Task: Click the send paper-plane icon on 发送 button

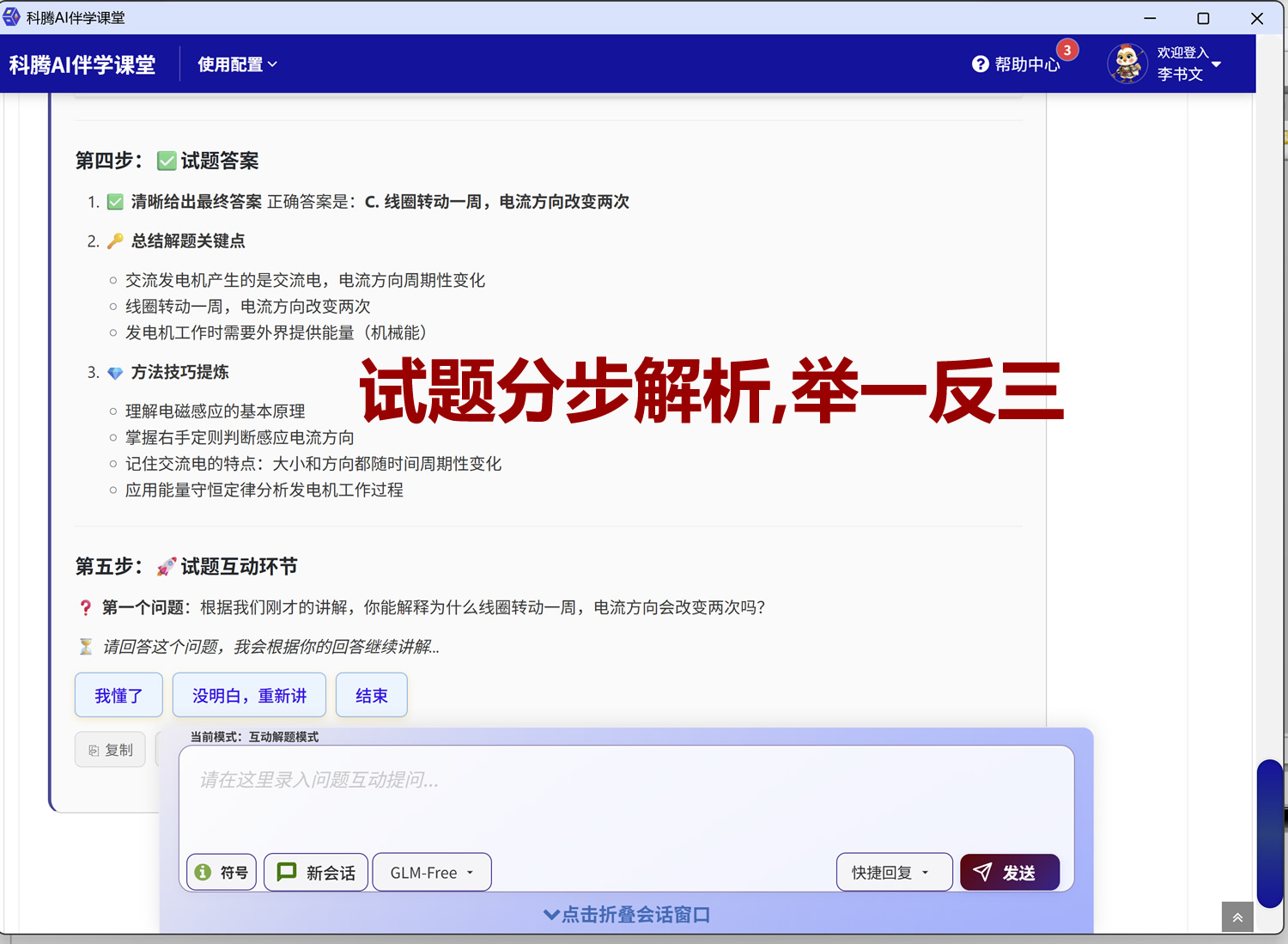Action: point(982,872)
